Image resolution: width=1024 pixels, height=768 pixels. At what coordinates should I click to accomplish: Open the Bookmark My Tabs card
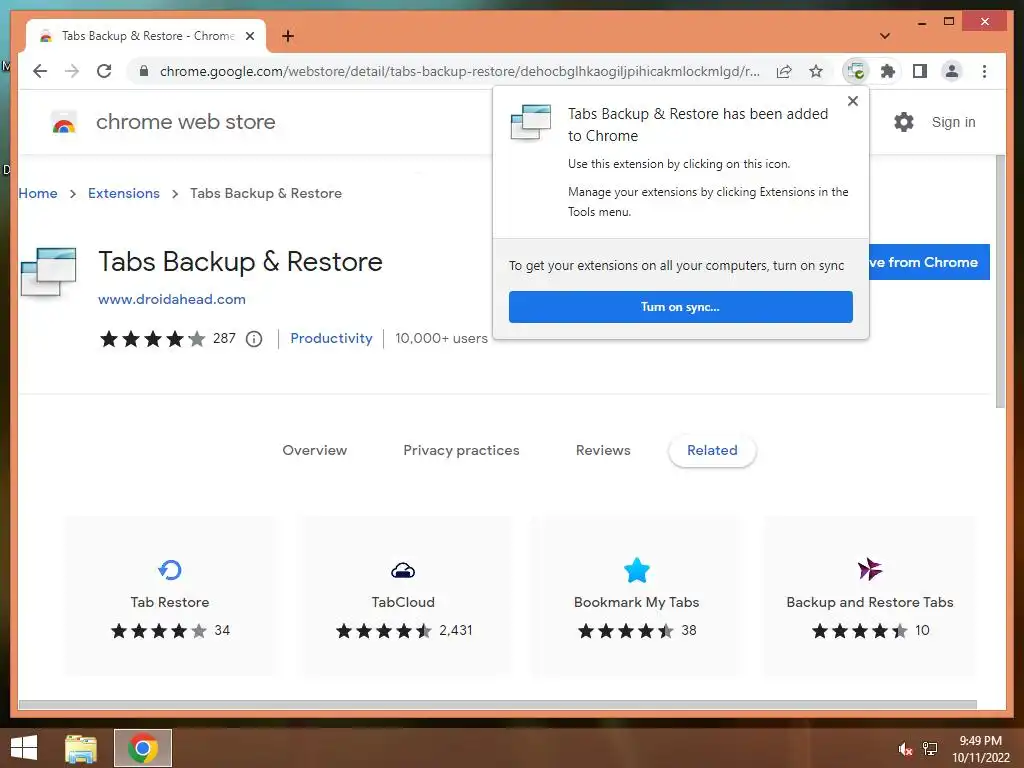click(x=636, y=596)
